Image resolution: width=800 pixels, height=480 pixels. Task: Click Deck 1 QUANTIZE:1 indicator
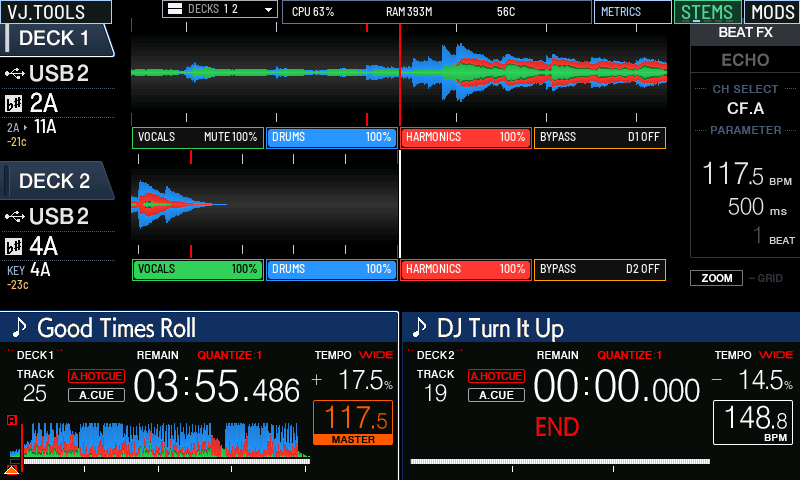click(230, 355)
